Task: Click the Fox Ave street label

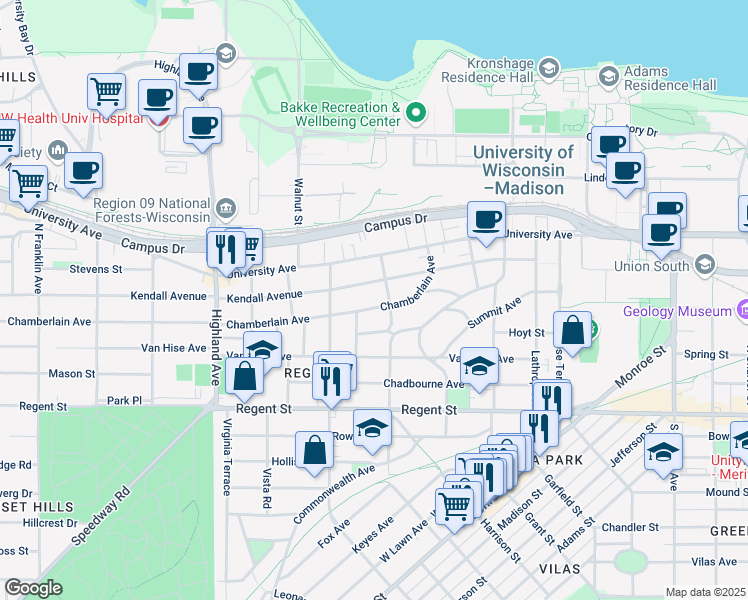Action: (x=334, y=533)
